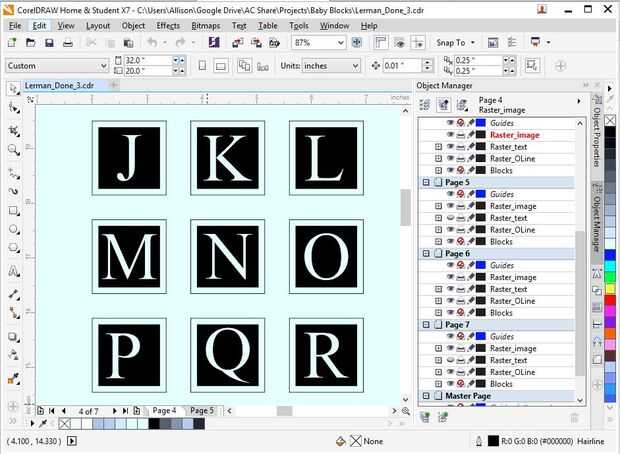Viewport: 620px width, 454px height.
Task: Click the Save icon in the toolbar
Action: (49, 42)
